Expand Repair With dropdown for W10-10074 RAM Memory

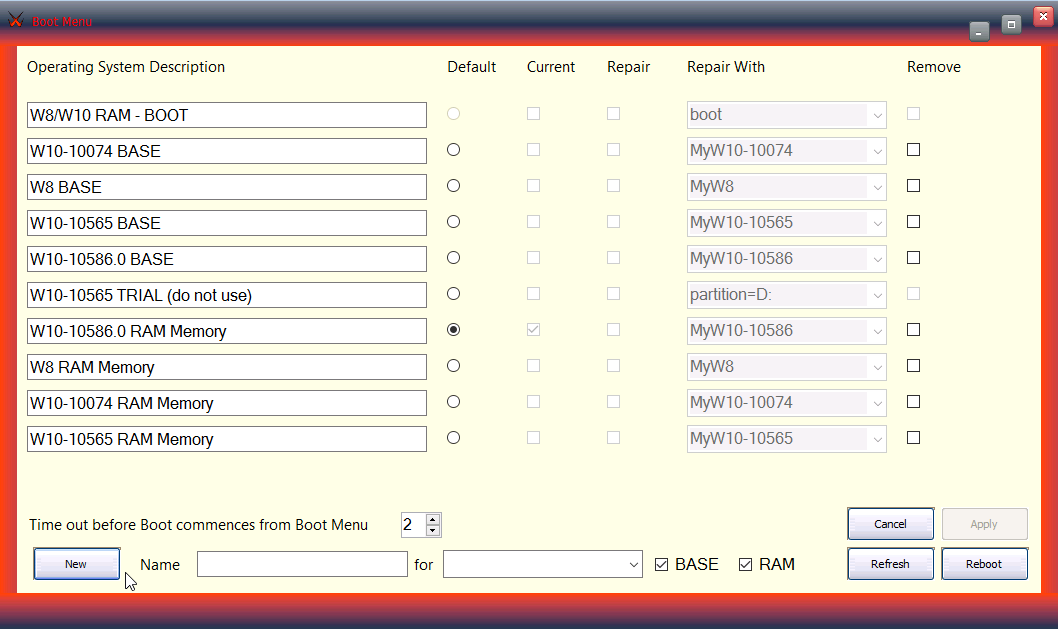point(787,403)
